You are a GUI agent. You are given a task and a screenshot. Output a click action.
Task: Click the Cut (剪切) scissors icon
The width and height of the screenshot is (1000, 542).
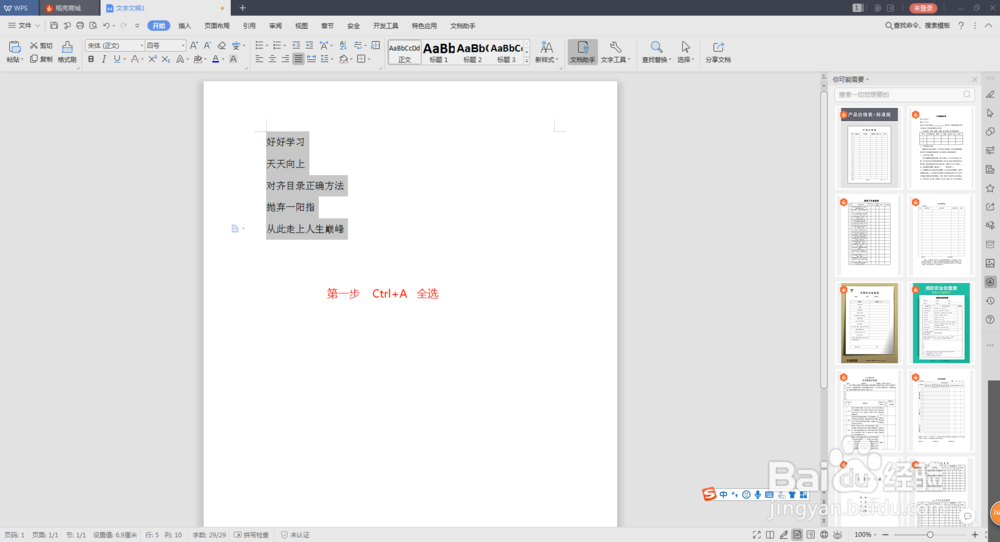[x=34, y=46]
